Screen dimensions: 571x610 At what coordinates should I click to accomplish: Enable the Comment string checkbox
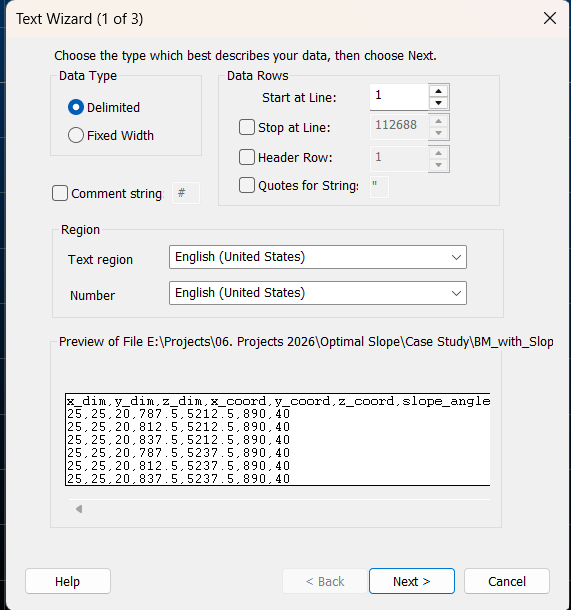click(x=60, y=193)
